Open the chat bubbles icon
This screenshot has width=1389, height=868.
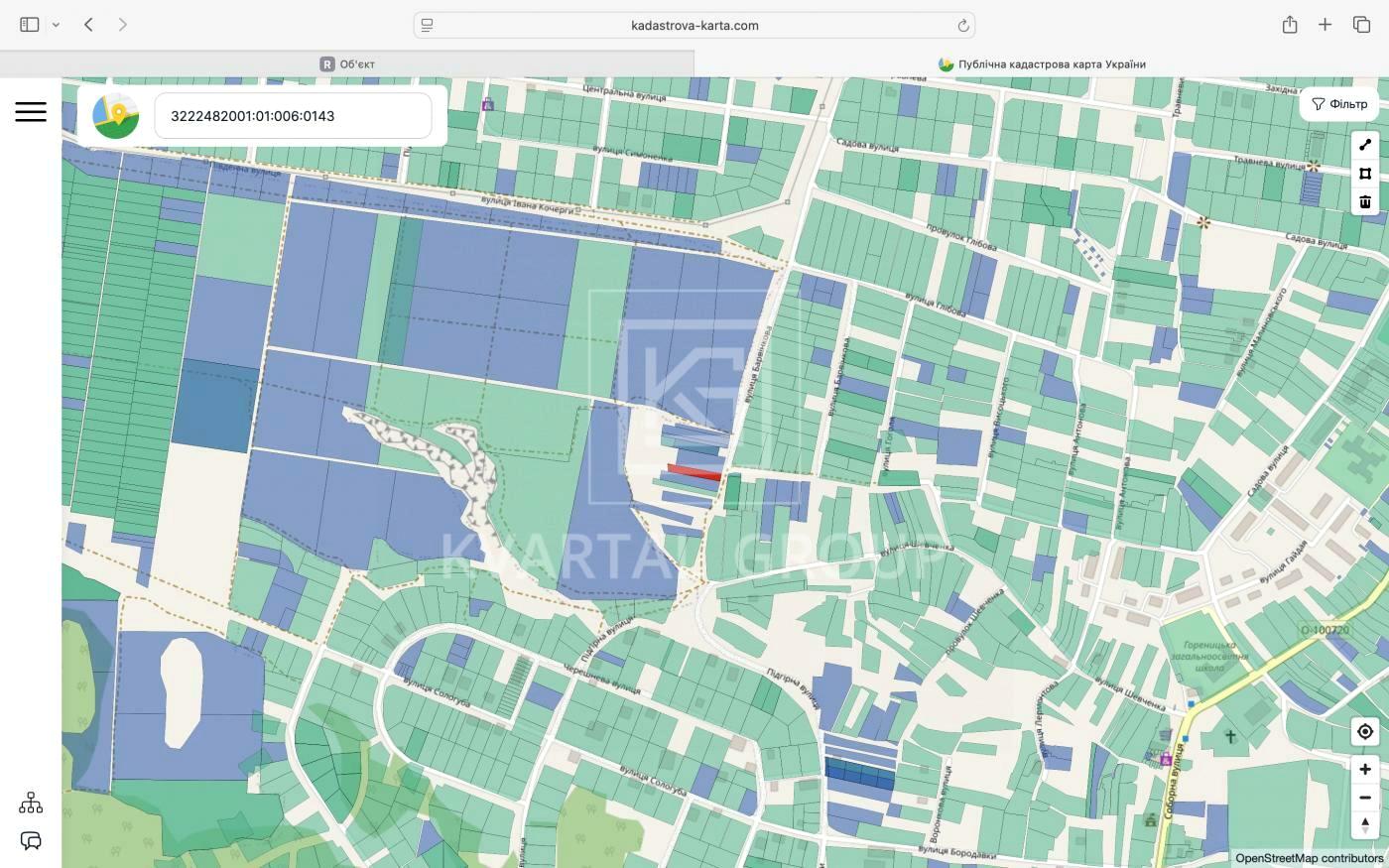click(31, 841)
